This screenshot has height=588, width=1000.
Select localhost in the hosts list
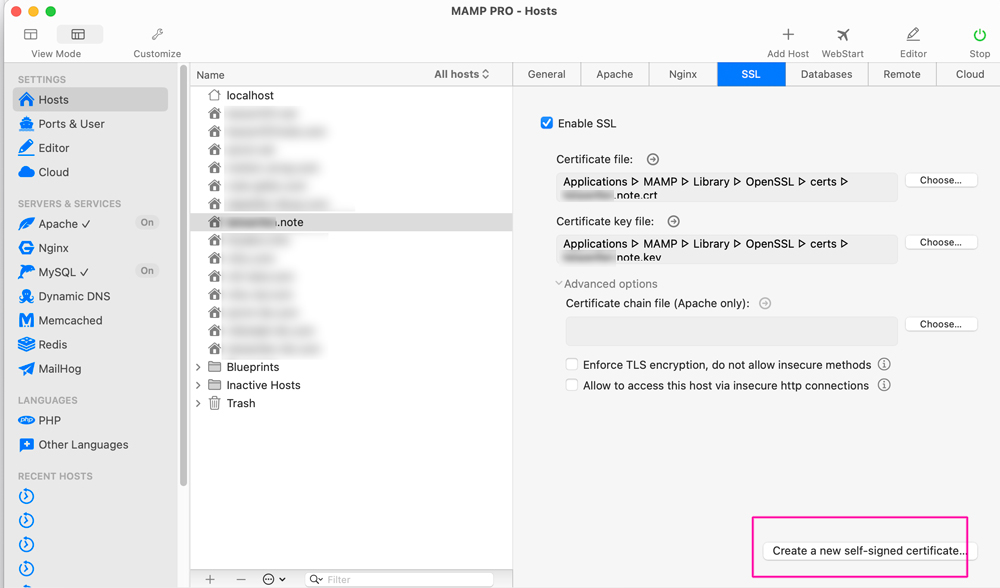tap(250, 96)
